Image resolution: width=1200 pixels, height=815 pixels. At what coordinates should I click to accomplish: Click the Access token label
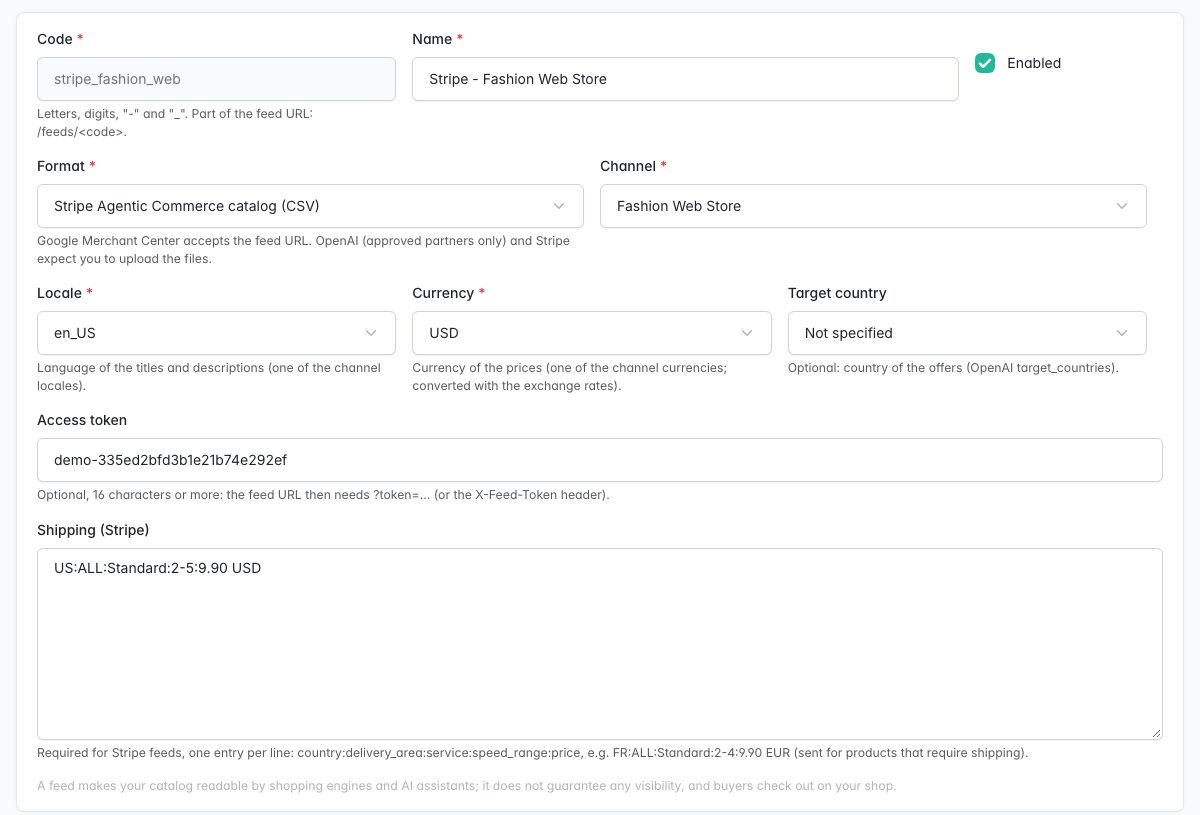(82, 420)
